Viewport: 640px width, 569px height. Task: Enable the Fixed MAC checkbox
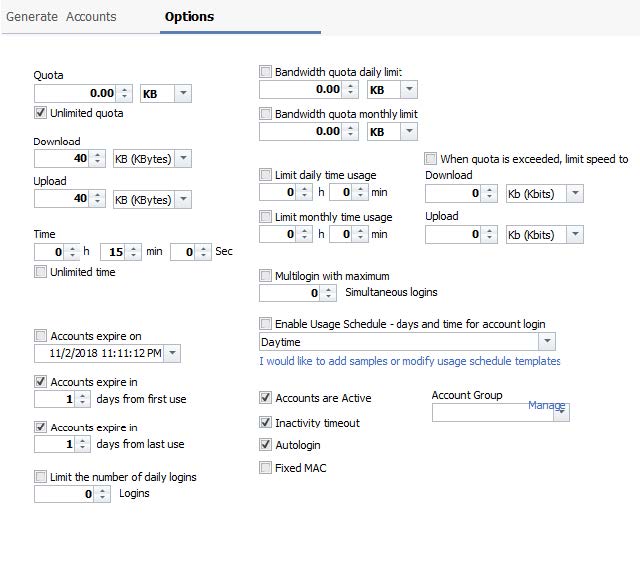click(x=265, y=468)
